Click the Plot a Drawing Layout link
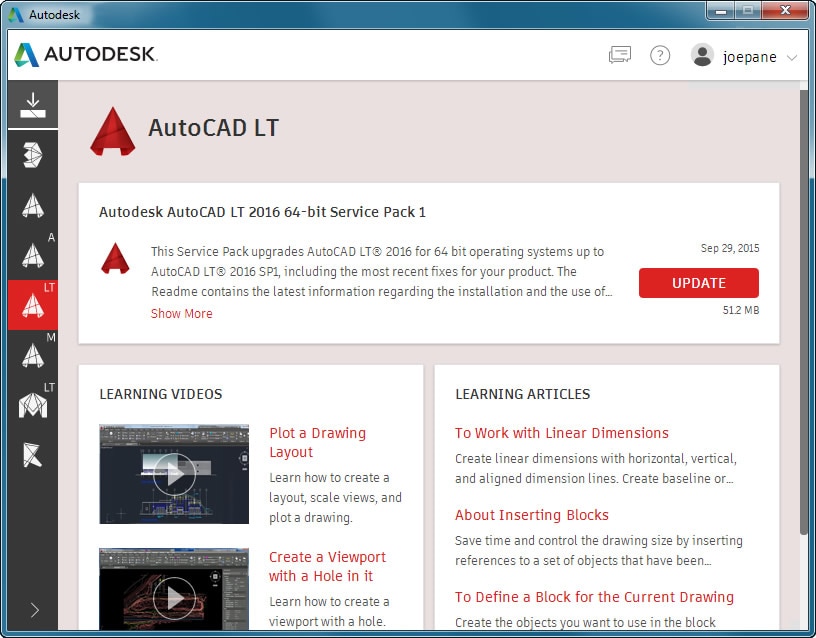Screen dimensions: 816x638 [317, 443]
